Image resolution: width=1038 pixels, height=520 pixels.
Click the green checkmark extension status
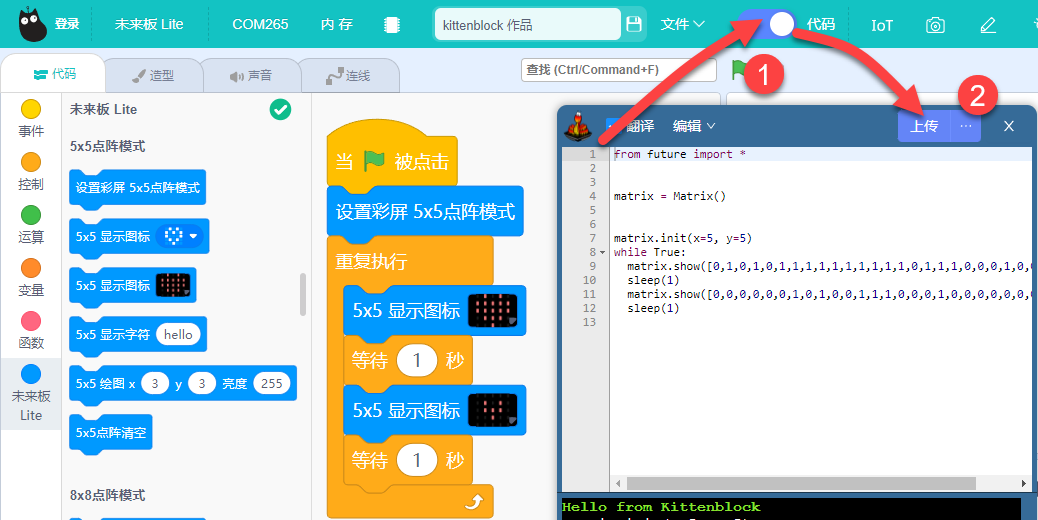point(280,109)
